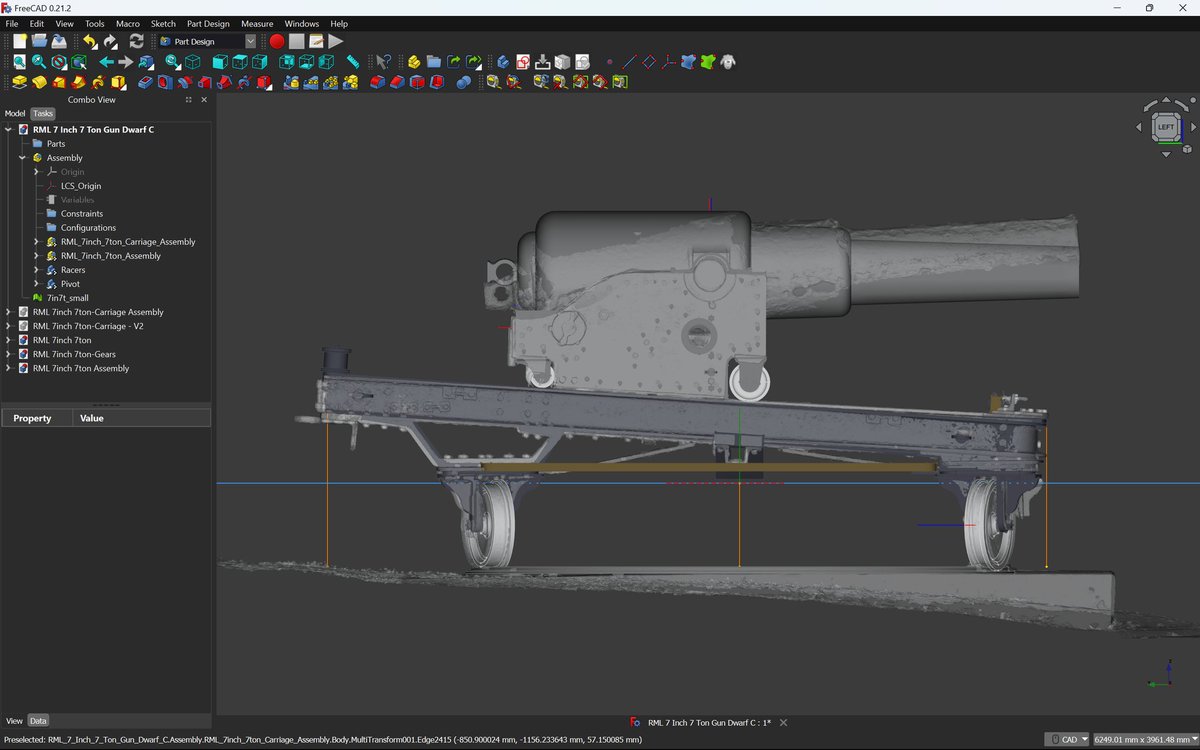Expand the Pivot node in the tree
Image resolution: width=1200 pixels, height=750 pixels.
[x=36, y=284]
